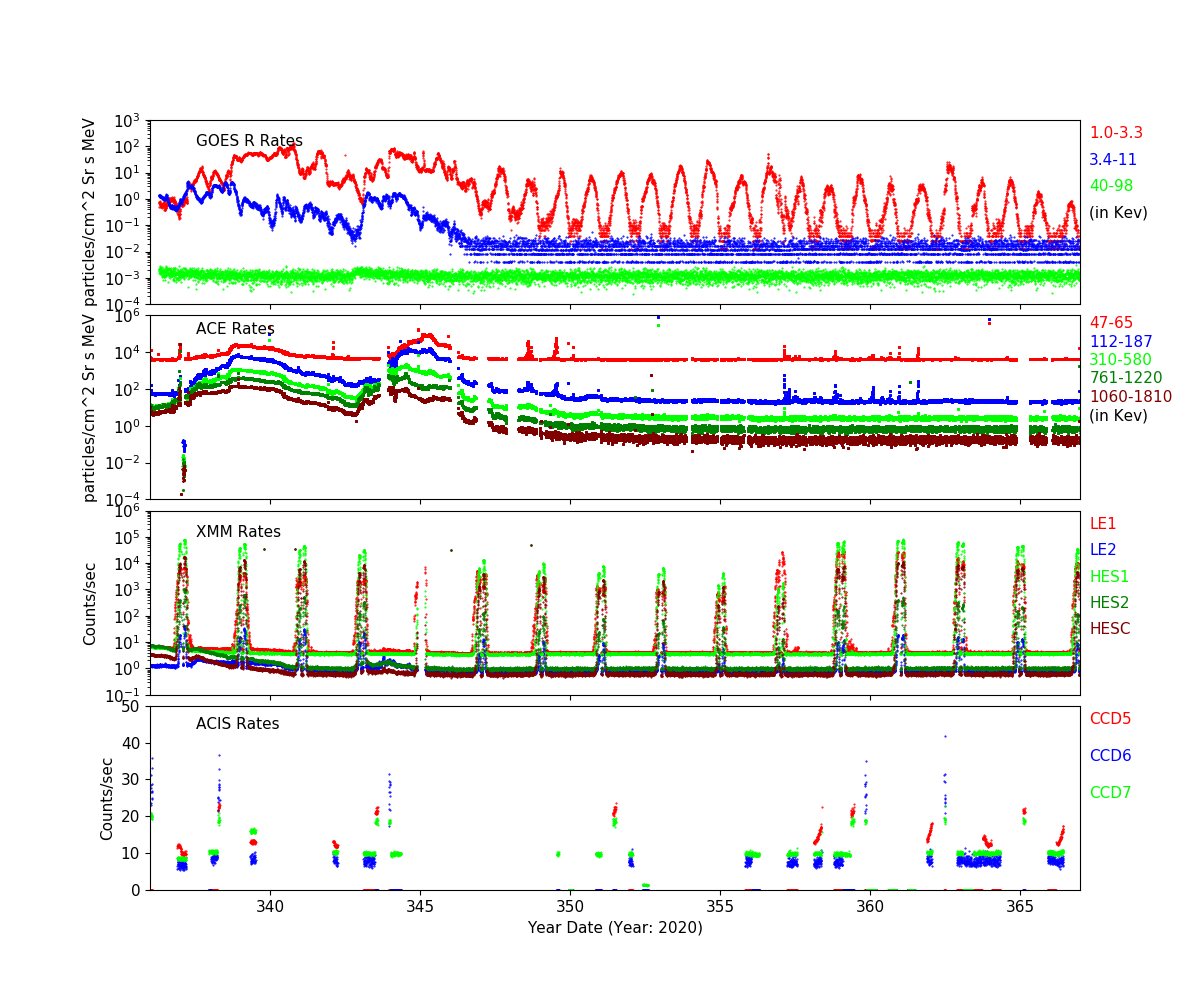
Task: Click the Year Date (Year: 2020) axis label
Action: tap(615, 928)
